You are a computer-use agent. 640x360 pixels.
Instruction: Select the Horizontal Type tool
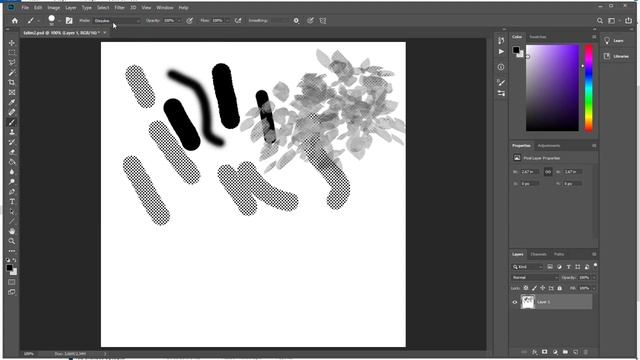point(12,202)
